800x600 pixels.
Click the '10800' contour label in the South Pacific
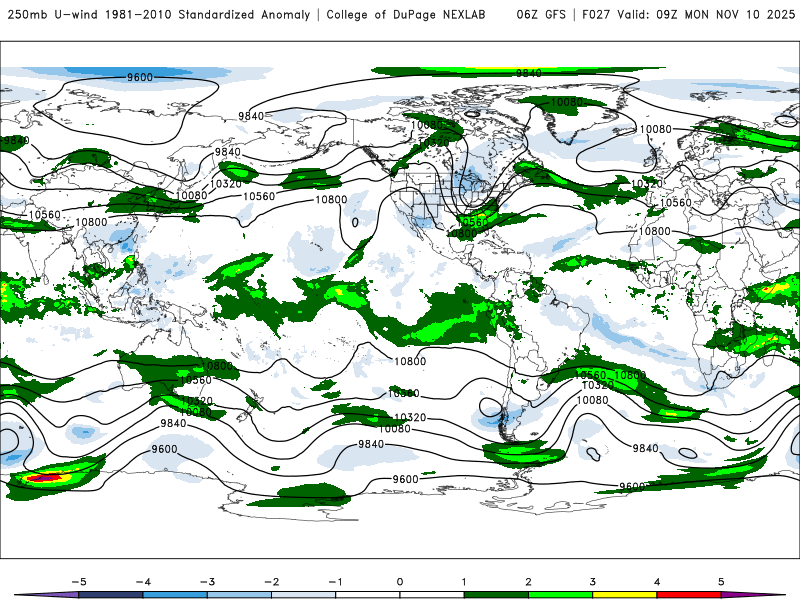pyautogui.click(x=410, y=361)
